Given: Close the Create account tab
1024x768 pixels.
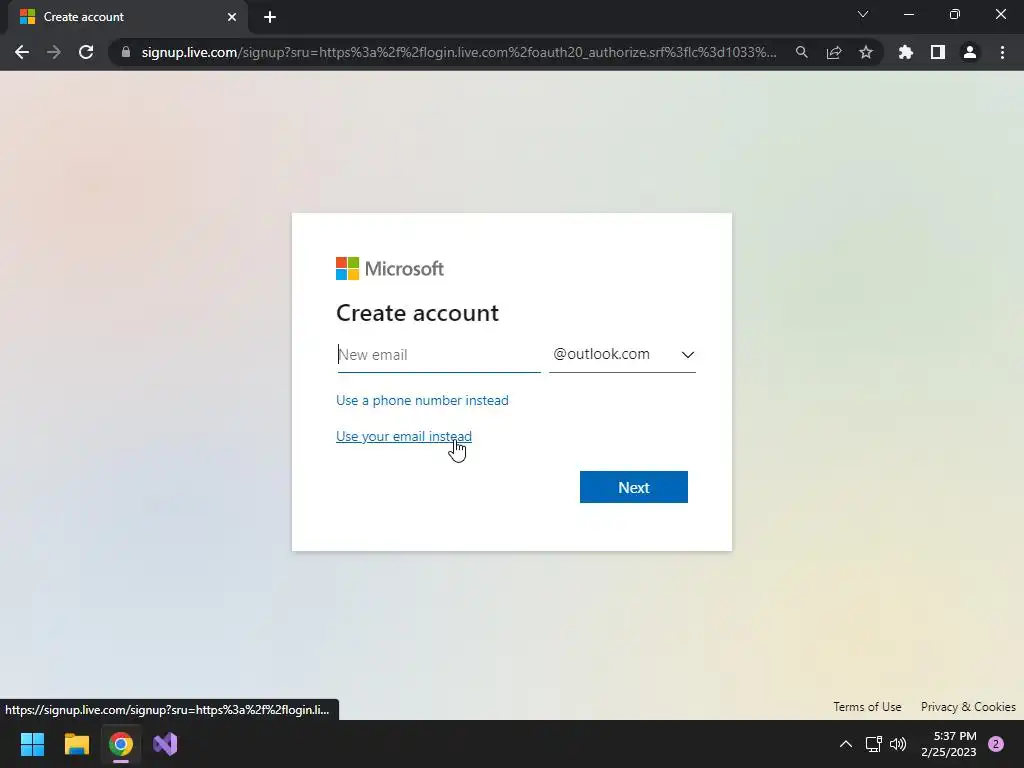Looking at the screenshot, I should [232, 17].
